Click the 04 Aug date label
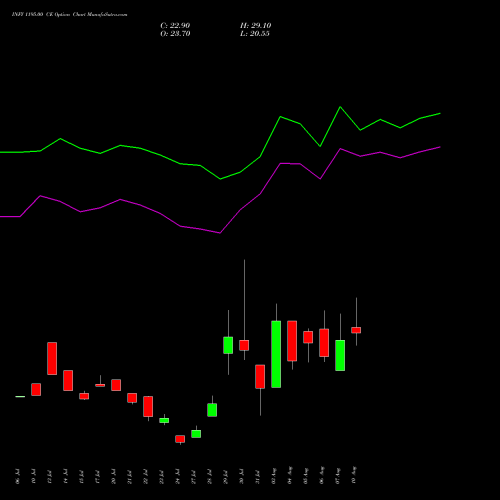 coord(289,475)
